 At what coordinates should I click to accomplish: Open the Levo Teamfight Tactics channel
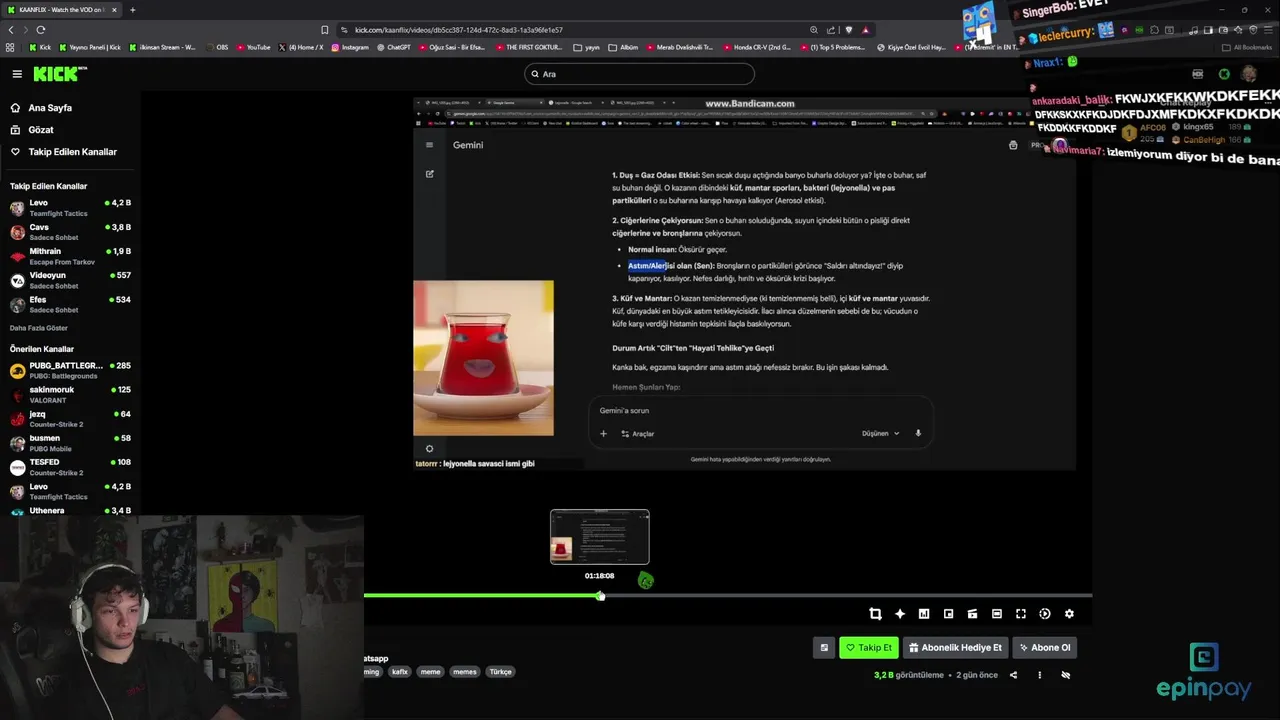(70, 208)
